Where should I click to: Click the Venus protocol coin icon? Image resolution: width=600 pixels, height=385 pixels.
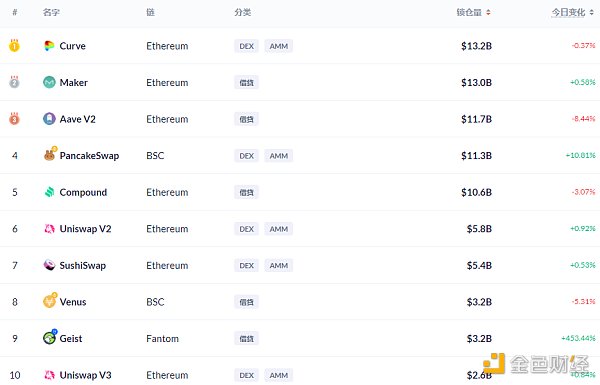pos(50,301)
